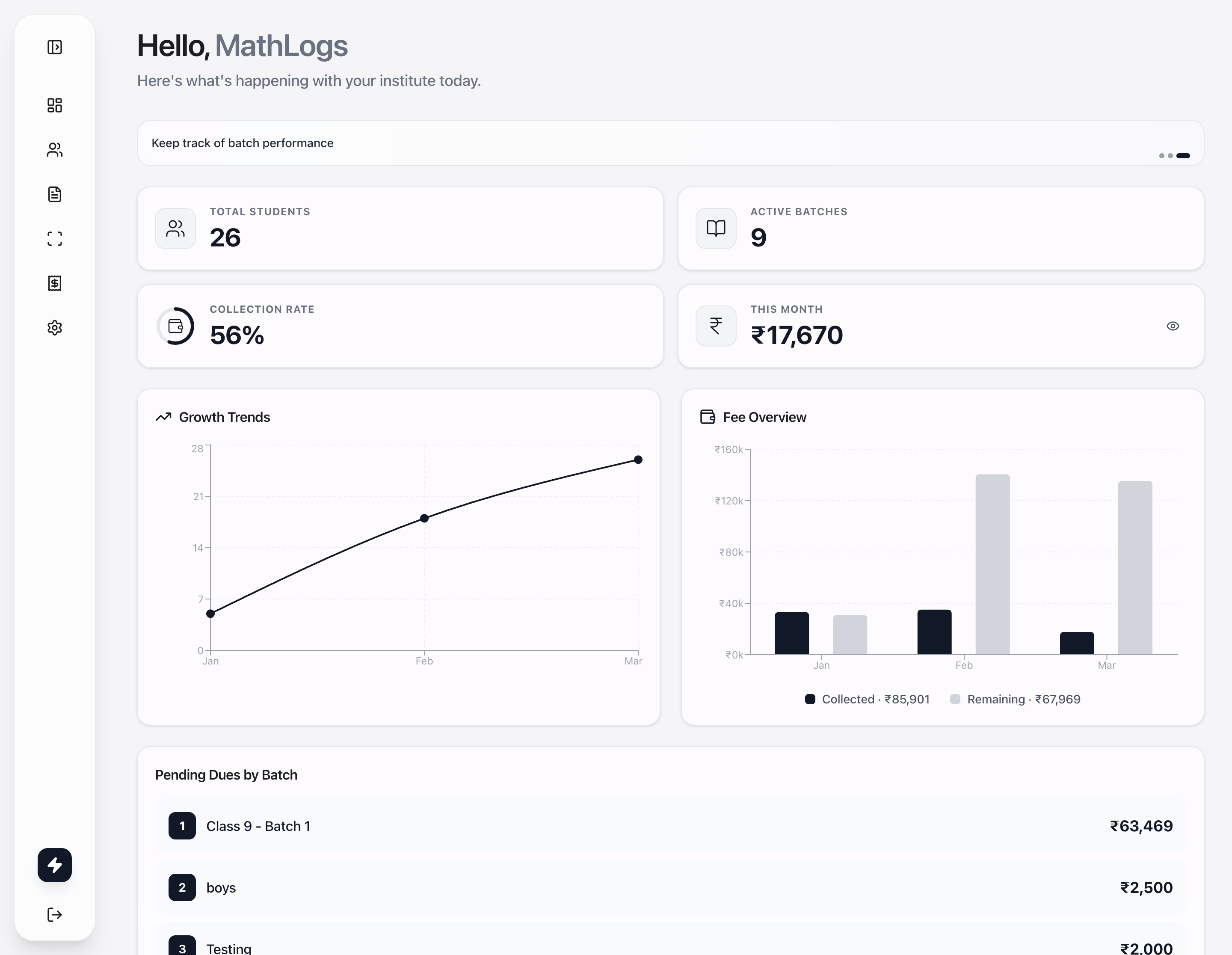Image resolution: width=1232 pixels, height=955 pixels.
Task: Toggle the eye icon to hide This Month amount
Action: (1172, 326)
